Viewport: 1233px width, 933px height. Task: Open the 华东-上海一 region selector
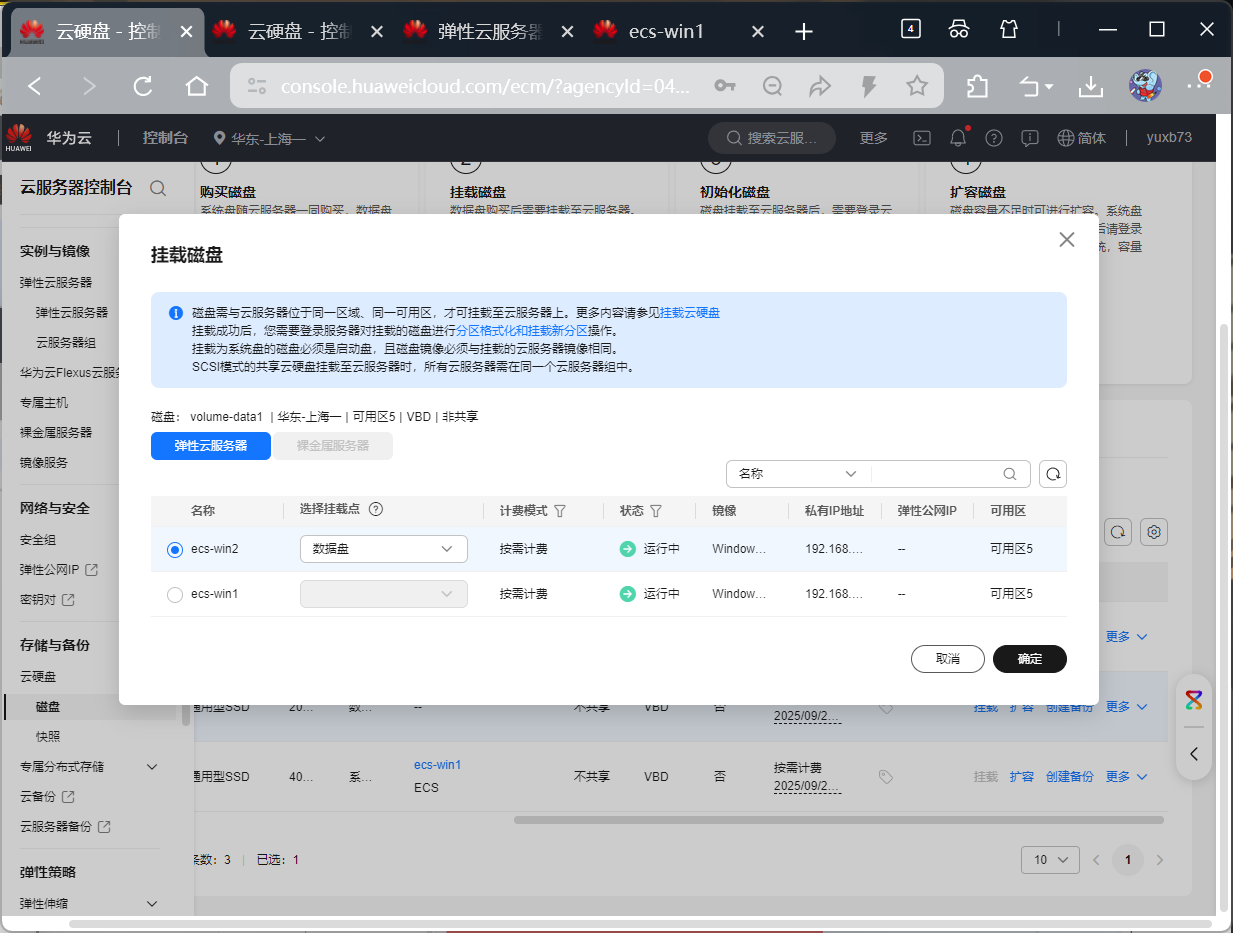click(270, 138)
